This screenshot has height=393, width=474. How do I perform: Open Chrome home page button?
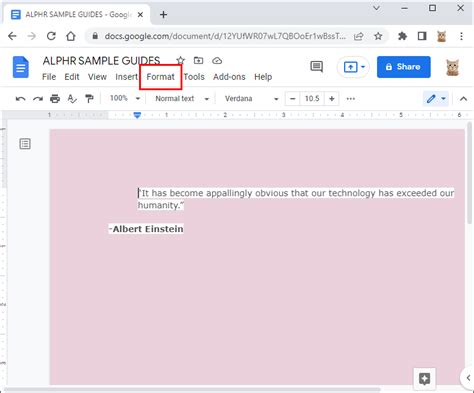(71, 36)
